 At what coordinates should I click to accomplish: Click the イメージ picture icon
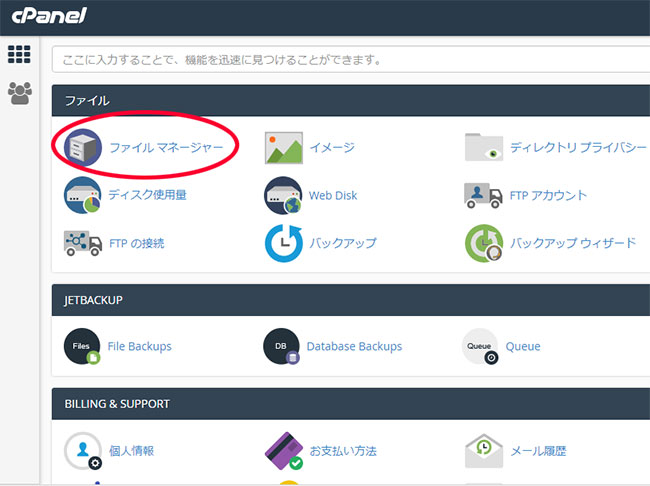tap(284, 148)
